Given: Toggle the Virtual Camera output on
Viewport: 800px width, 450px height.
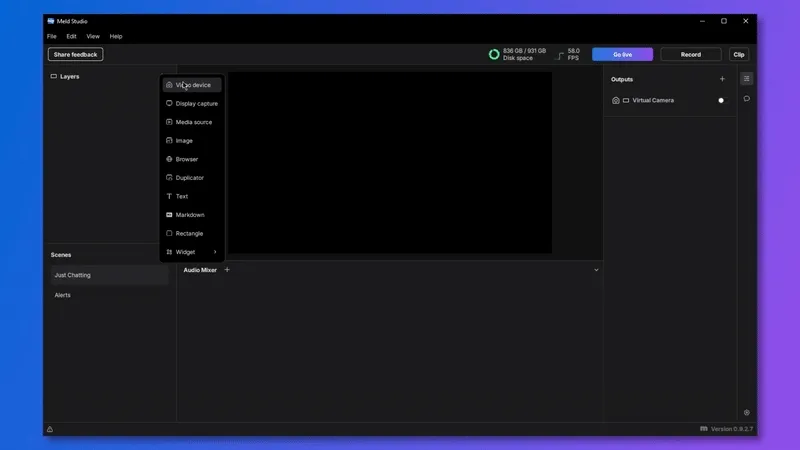Looking at the screenshot, I should [721, 101].
